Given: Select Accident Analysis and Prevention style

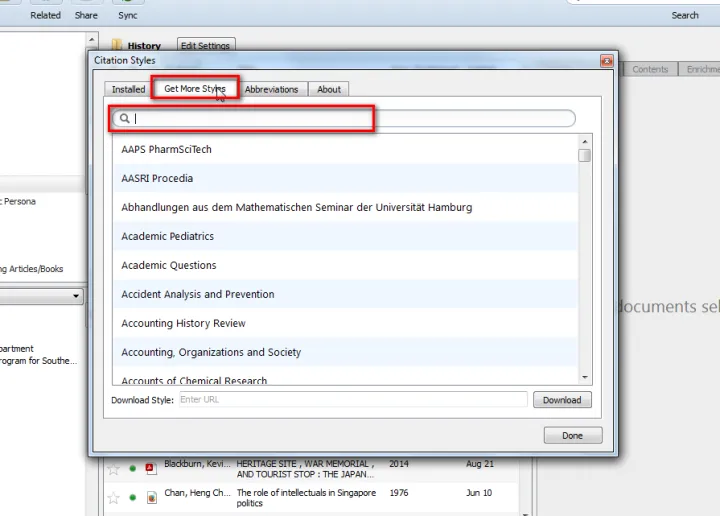Looking at the screenshot, I should tap(345, 294).
